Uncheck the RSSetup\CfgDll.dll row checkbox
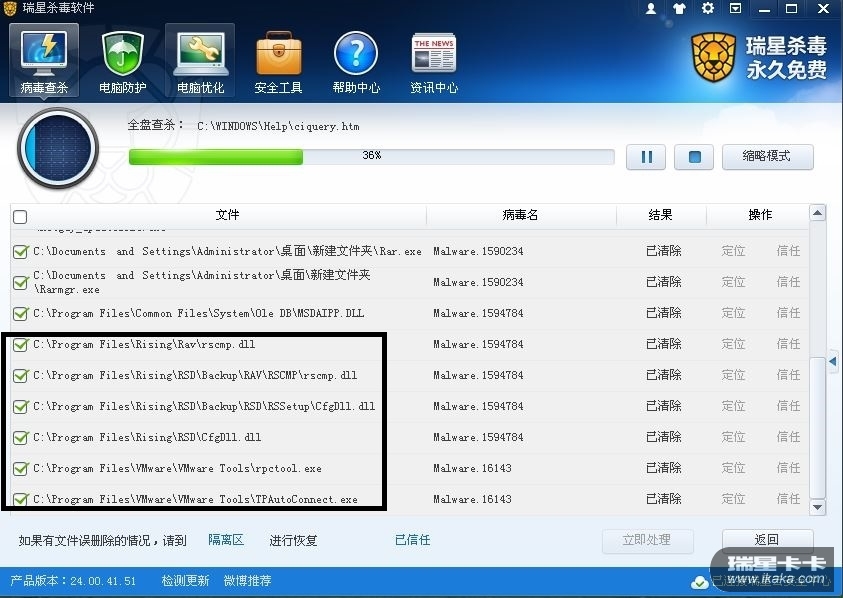Screen dimensions: 843x598 [20, 407]
